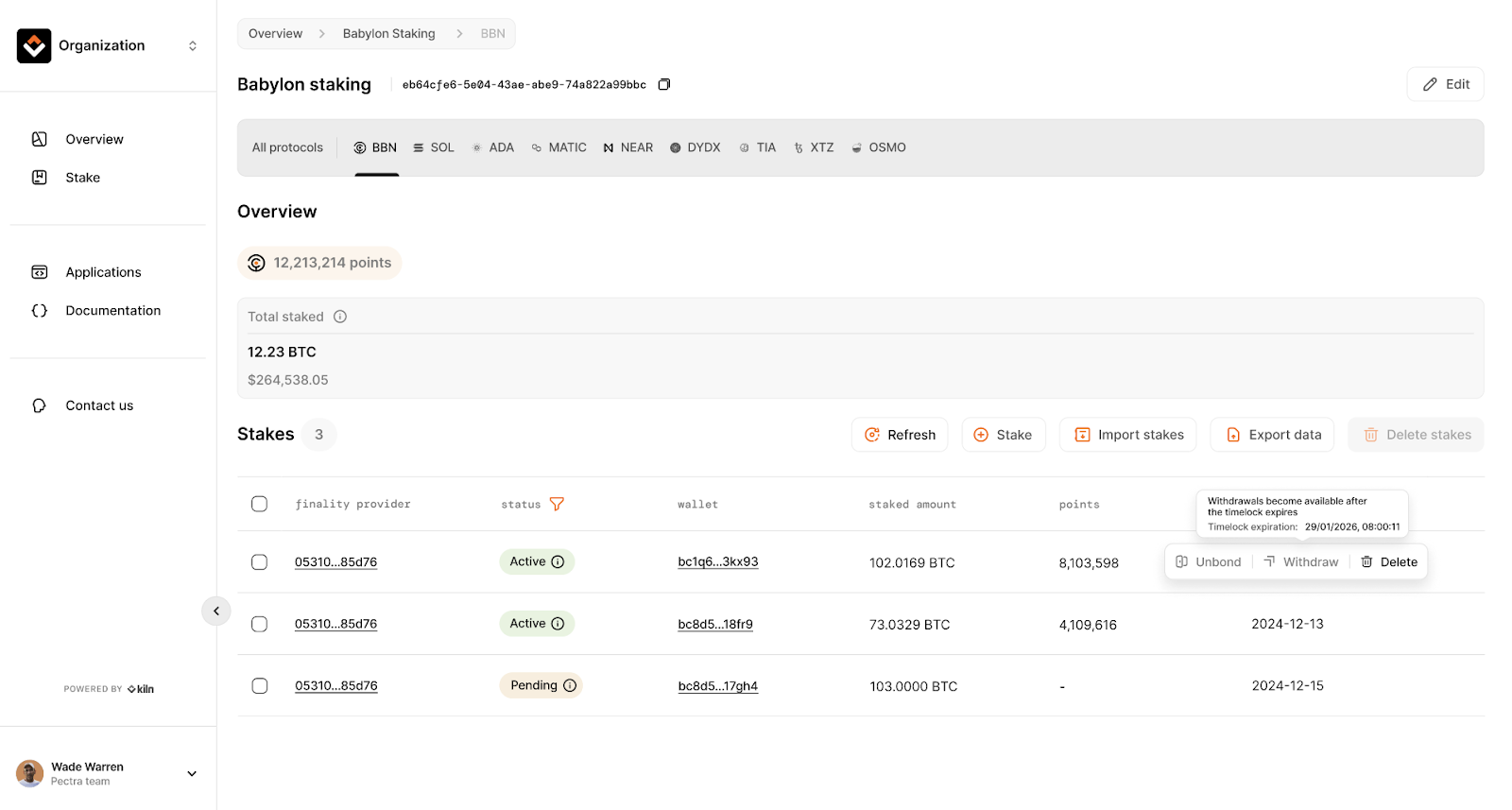This screenshot has width=1512, height=810.
Task: Select the checkbox for the 102.0169 BTC stake
Action: coord(259,562)
